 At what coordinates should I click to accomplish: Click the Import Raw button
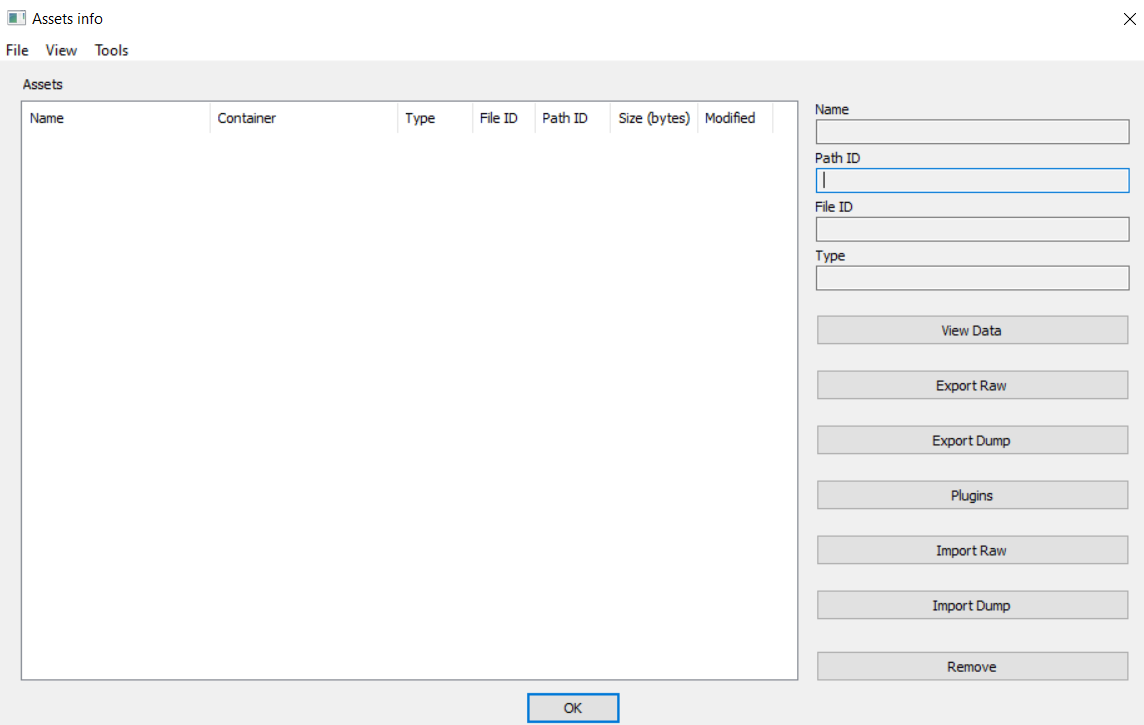tap(971, 549)
